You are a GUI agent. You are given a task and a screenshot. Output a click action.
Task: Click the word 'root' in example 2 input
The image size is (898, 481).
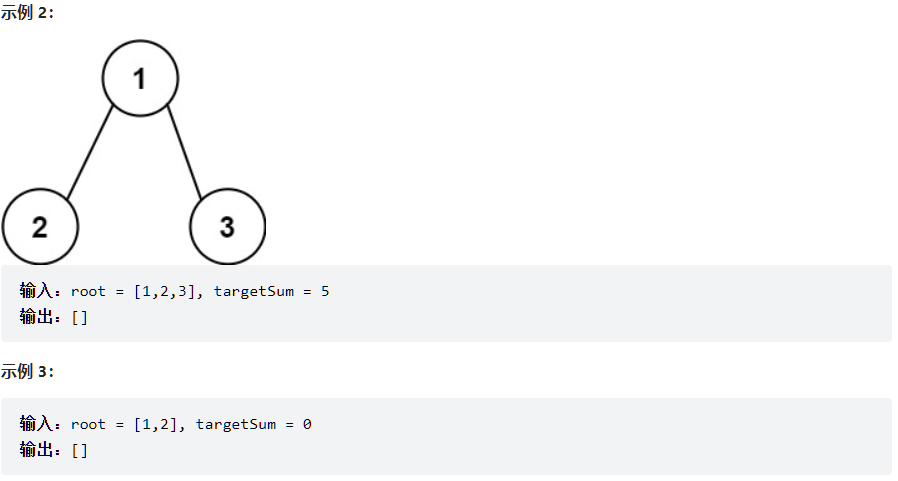click(88, 292)
